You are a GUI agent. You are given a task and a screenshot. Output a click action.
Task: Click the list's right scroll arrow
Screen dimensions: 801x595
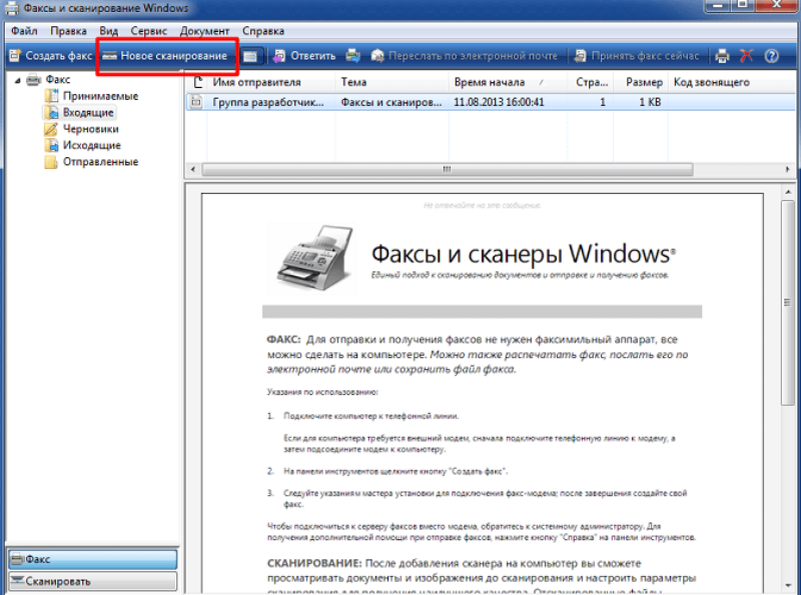click(x=787, y=169)
